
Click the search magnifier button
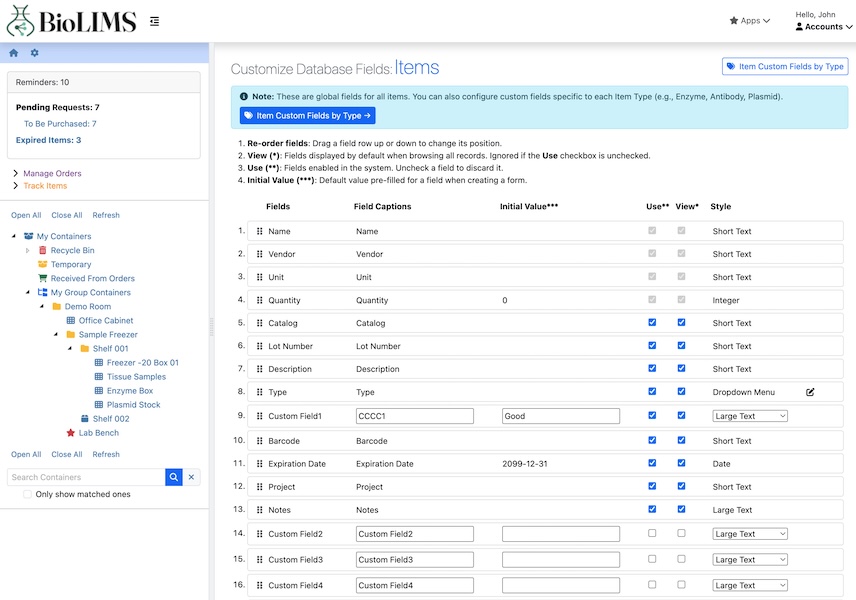pos(174,477)
